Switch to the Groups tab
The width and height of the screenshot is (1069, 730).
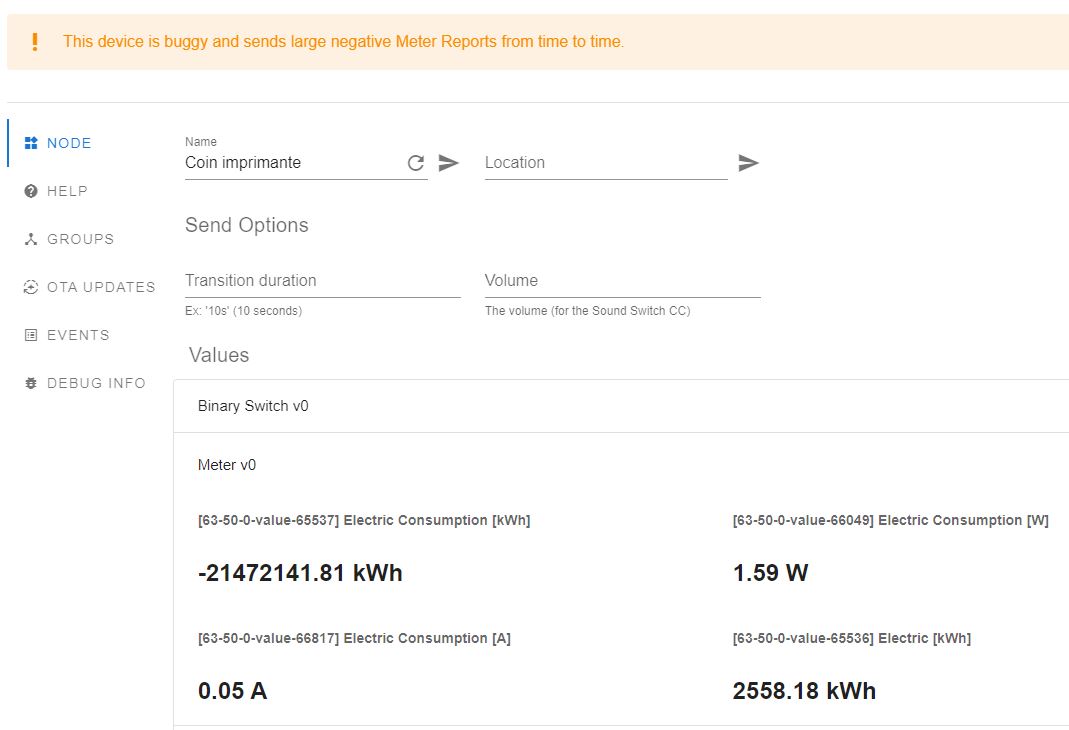[x=80, y=239]
